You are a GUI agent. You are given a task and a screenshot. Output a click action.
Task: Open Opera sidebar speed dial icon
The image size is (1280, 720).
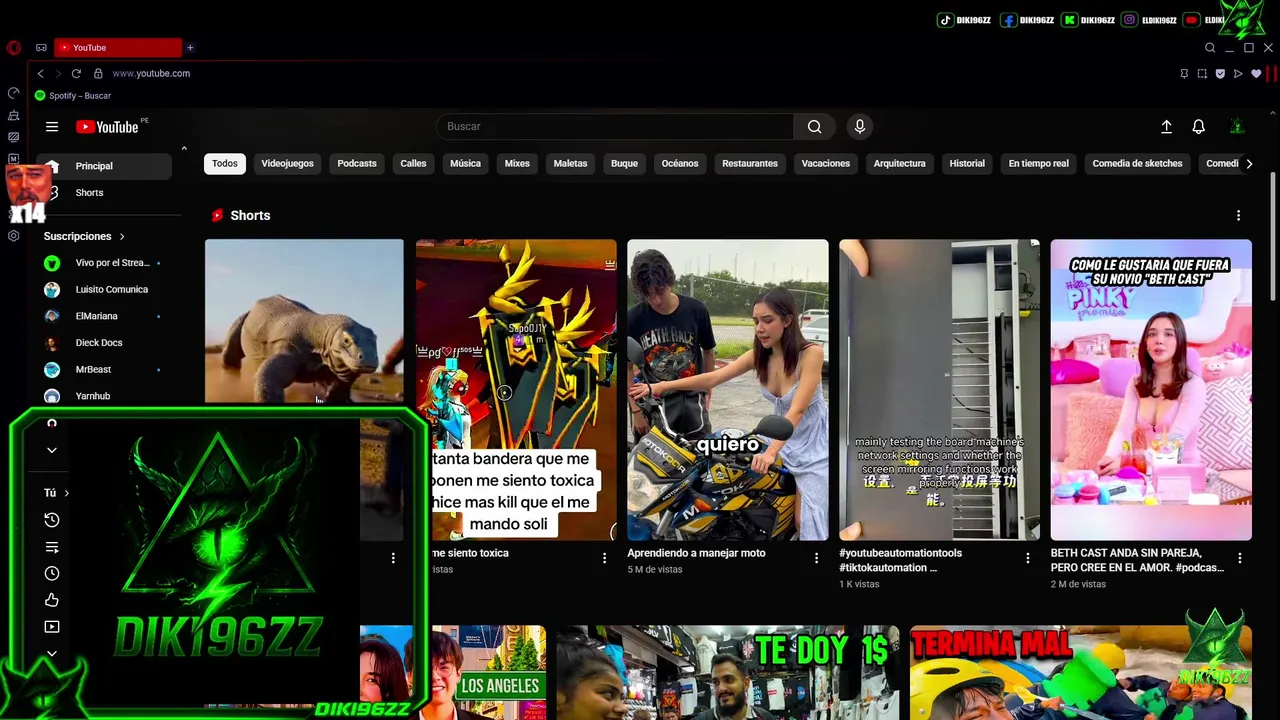click(x=13, y=93)
